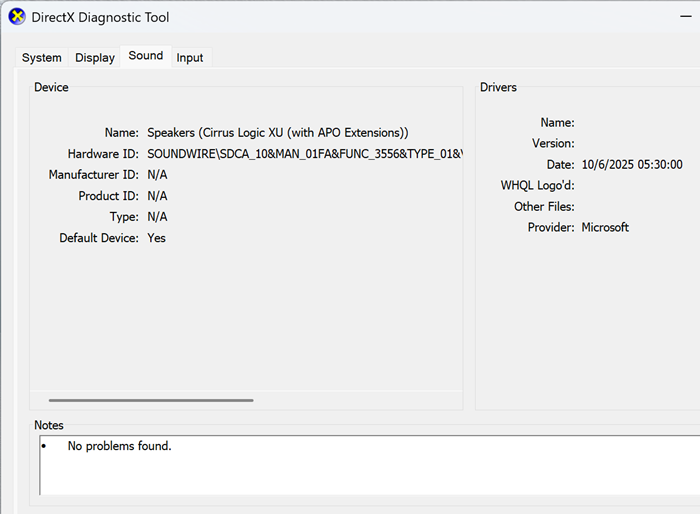This screenshot has width=700, height=514.
Task: Switch to the System tab
Action: 42,58
